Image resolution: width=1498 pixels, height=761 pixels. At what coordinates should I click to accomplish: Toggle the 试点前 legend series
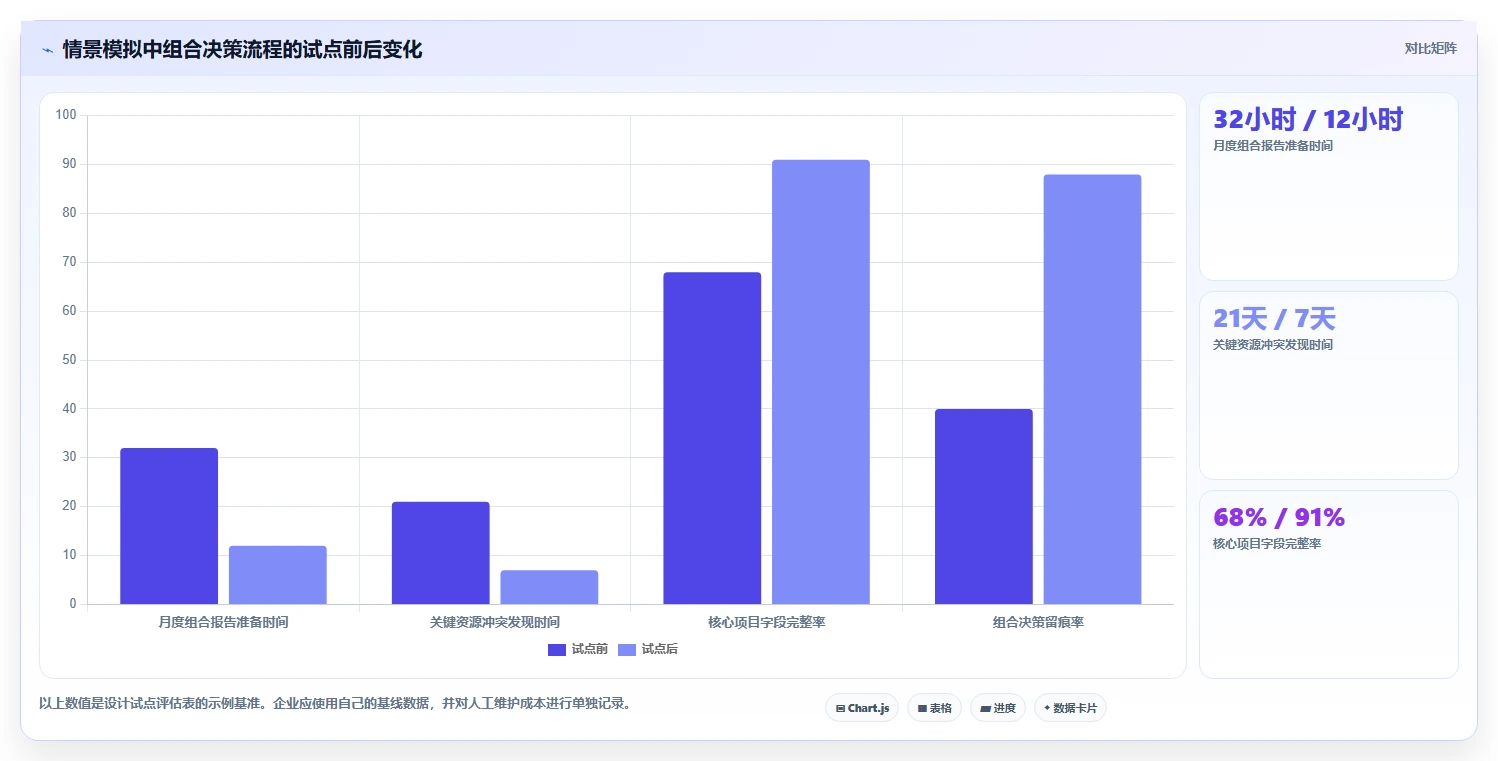[x=578, y=649]
